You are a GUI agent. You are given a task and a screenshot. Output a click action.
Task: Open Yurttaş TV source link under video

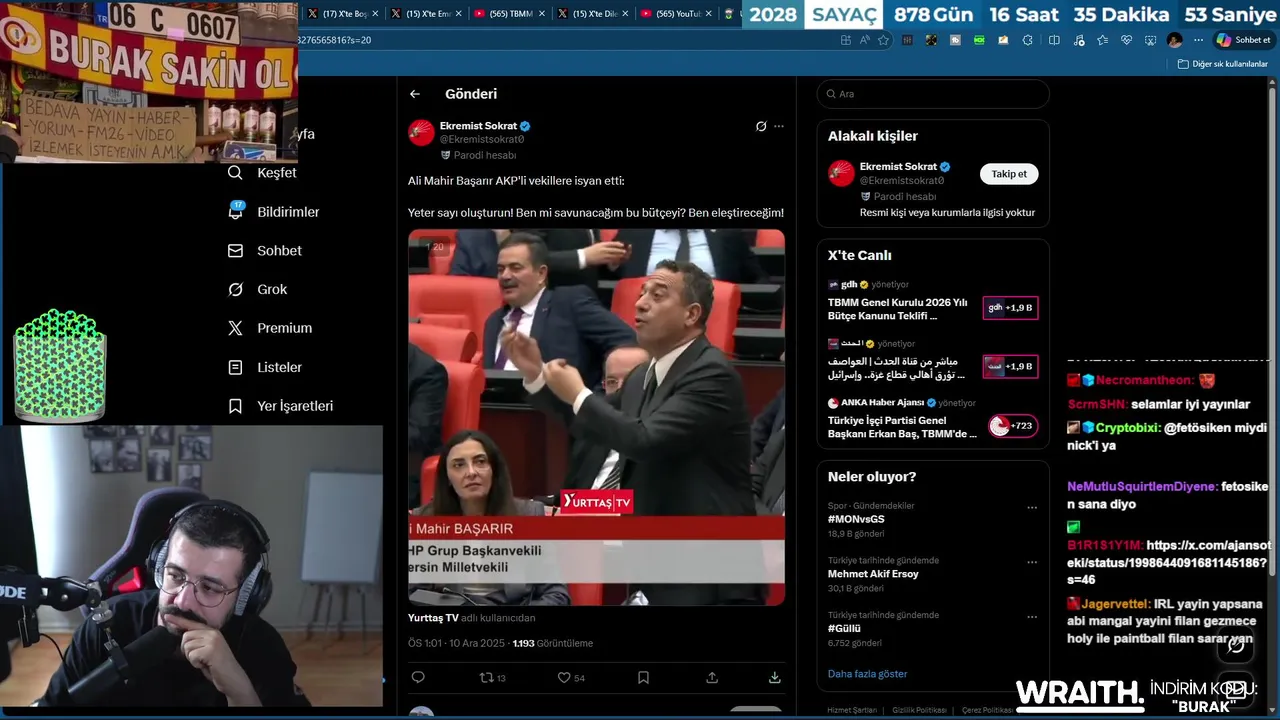(x=433, y=618)
